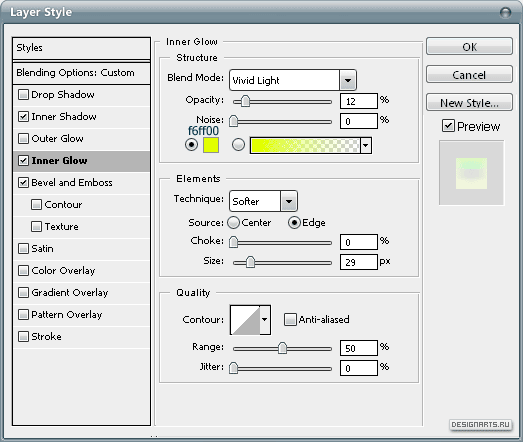Click the Range value field
The image size is (523, 442).
(359, 348)
